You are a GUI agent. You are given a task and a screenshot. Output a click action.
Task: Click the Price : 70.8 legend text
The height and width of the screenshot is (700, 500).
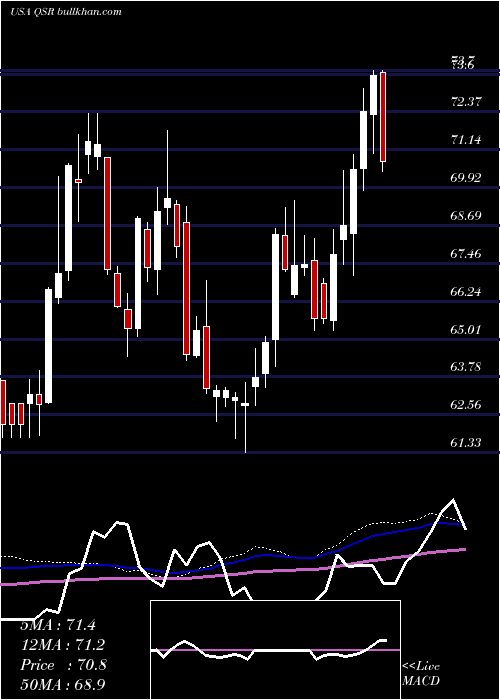[63, 665]
